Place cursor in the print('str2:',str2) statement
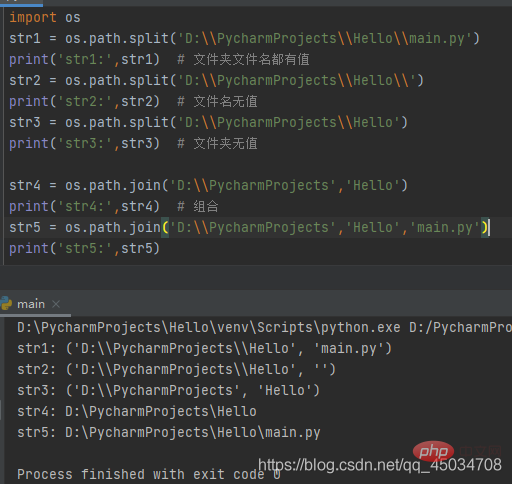This screenshot has width=512, height=484. 85,101
